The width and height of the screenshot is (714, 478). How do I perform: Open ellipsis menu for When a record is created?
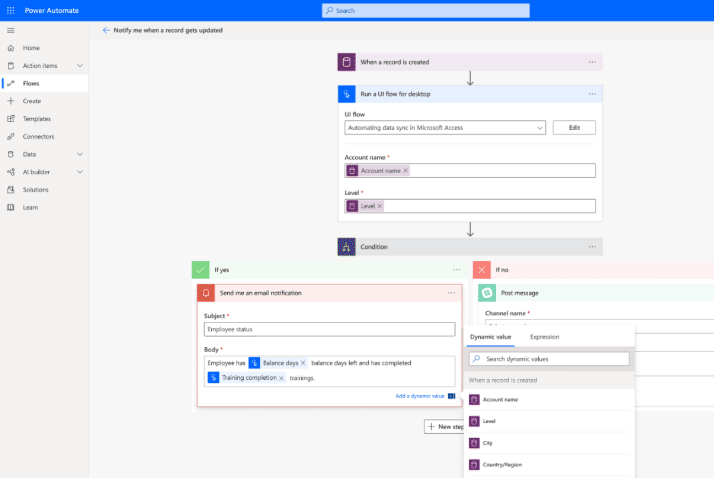click(592, 62)
